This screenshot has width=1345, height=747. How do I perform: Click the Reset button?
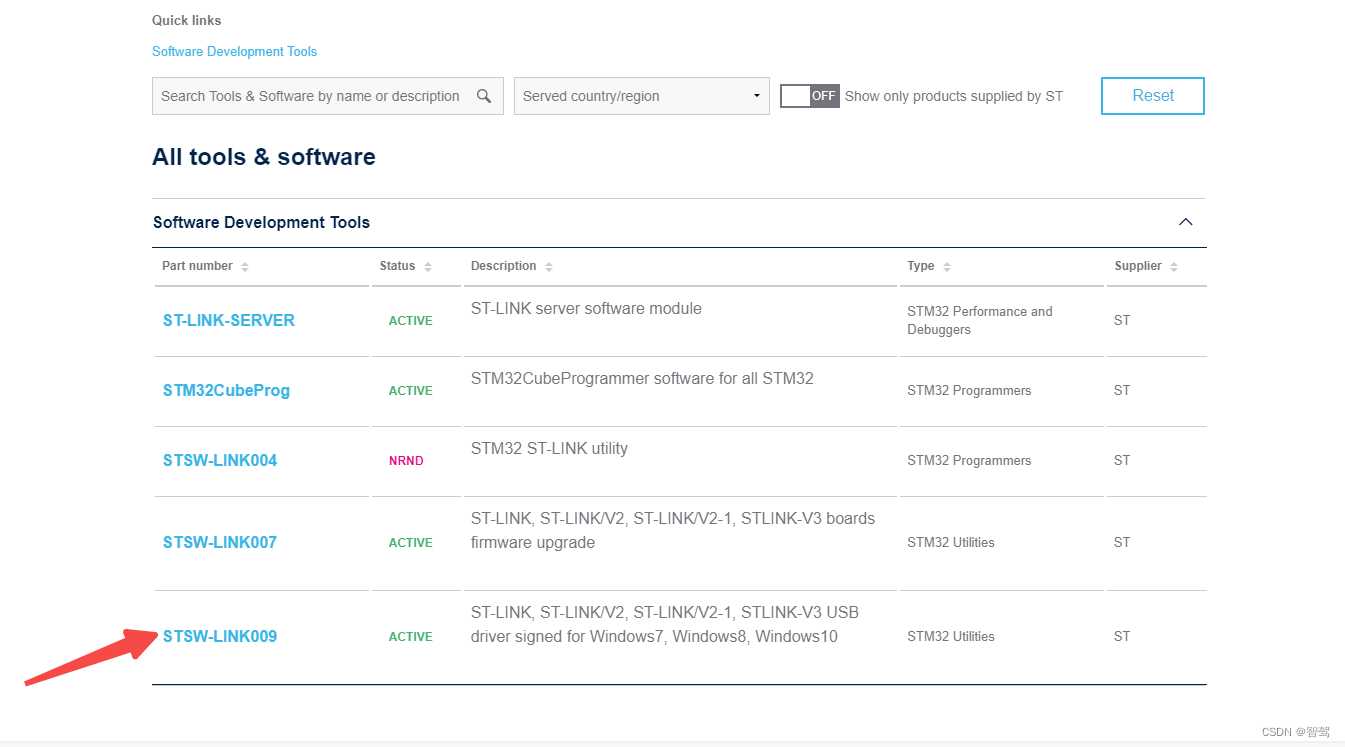(x=1153, y=96)
